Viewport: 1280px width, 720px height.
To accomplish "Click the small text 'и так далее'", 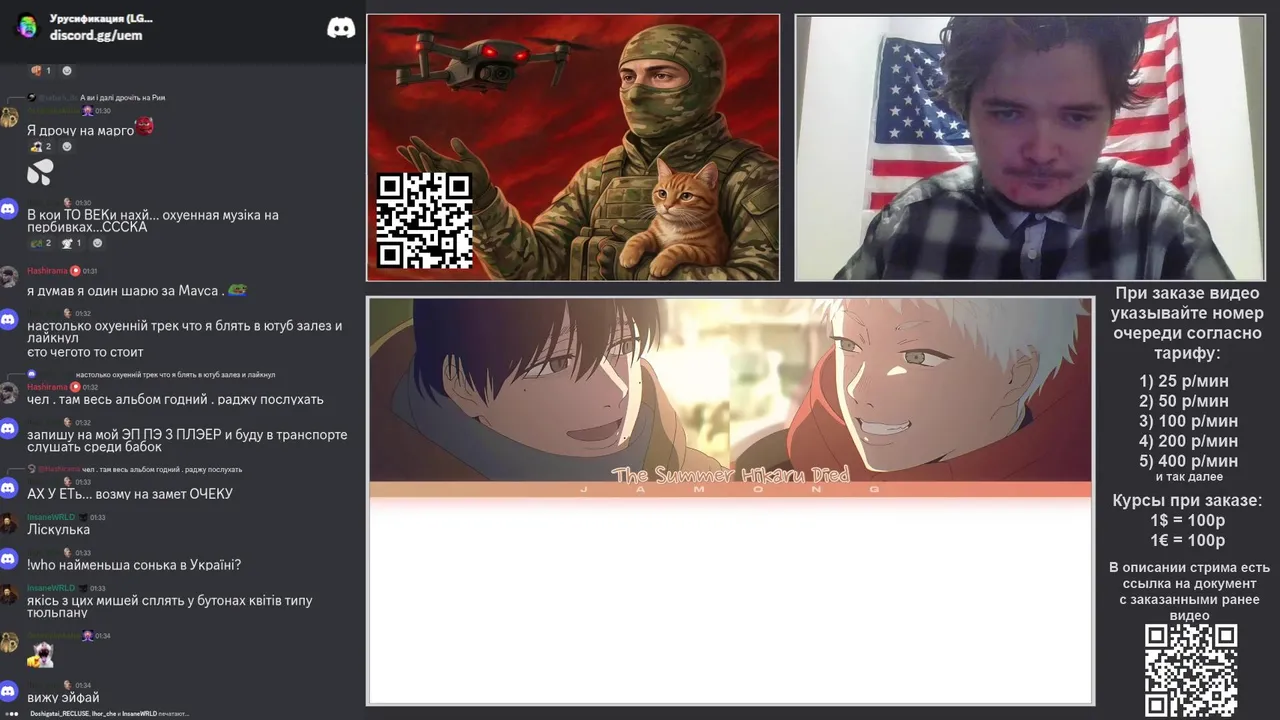I will click(1189, 477).
